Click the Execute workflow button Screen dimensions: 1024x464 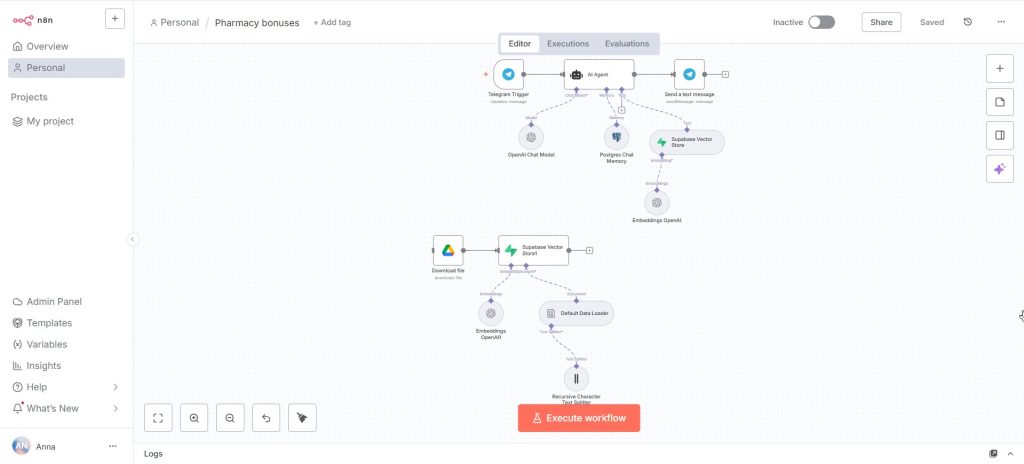coord(579,418)
